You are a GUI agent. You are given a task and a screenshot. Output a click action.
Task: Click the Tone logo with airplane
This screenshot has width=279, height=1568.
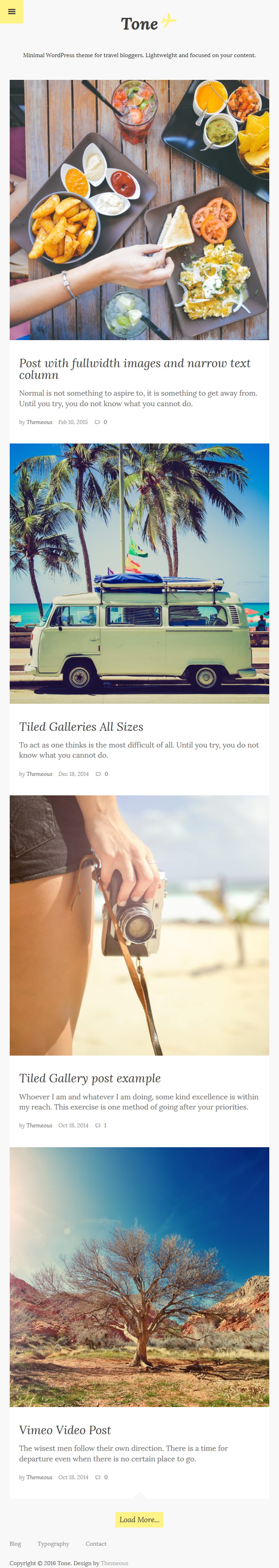[x=148, y=23]
